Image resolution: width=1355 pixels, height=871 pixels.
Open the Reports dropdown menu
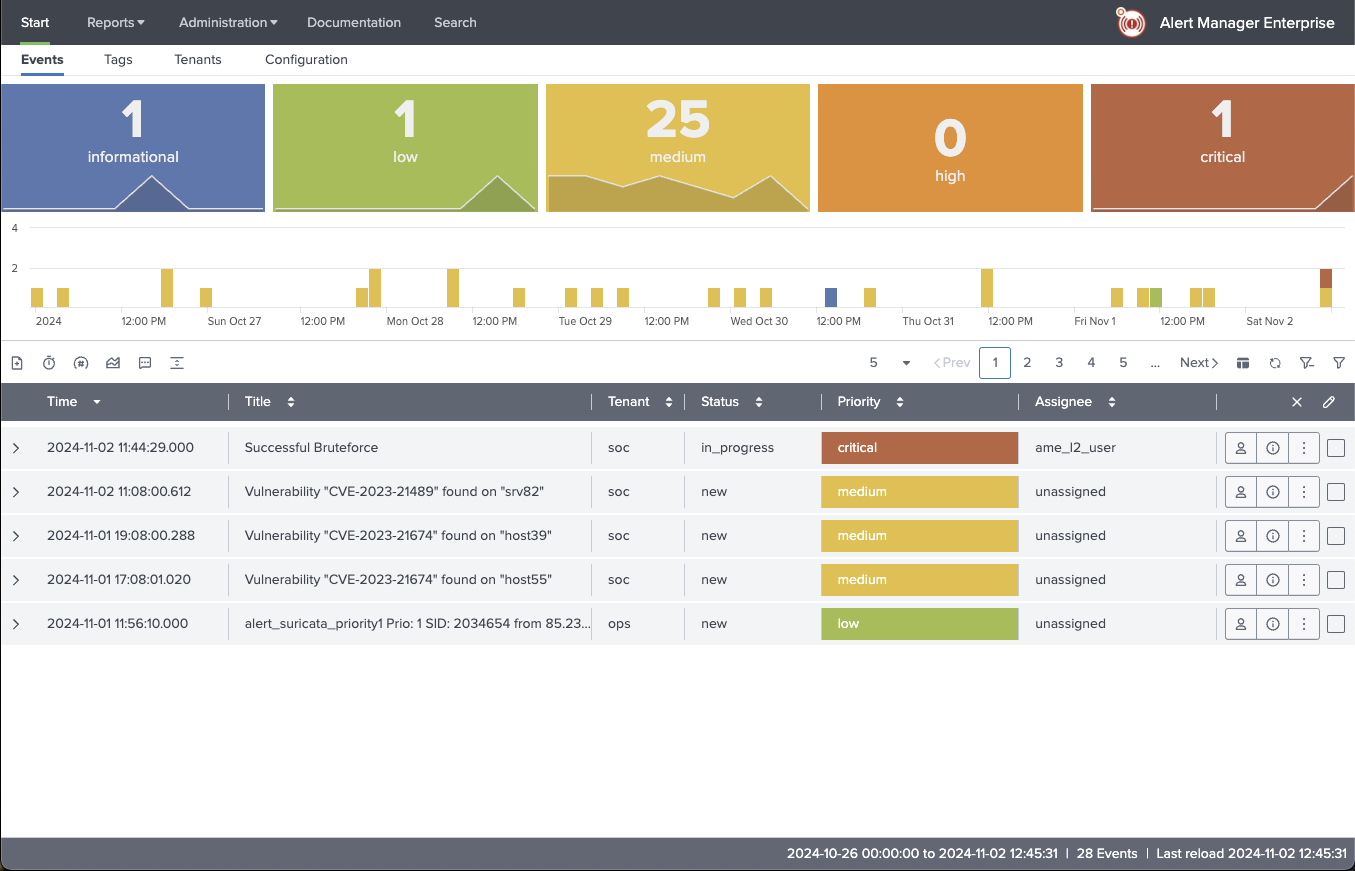pyautogui.click(x=115, y=22)
